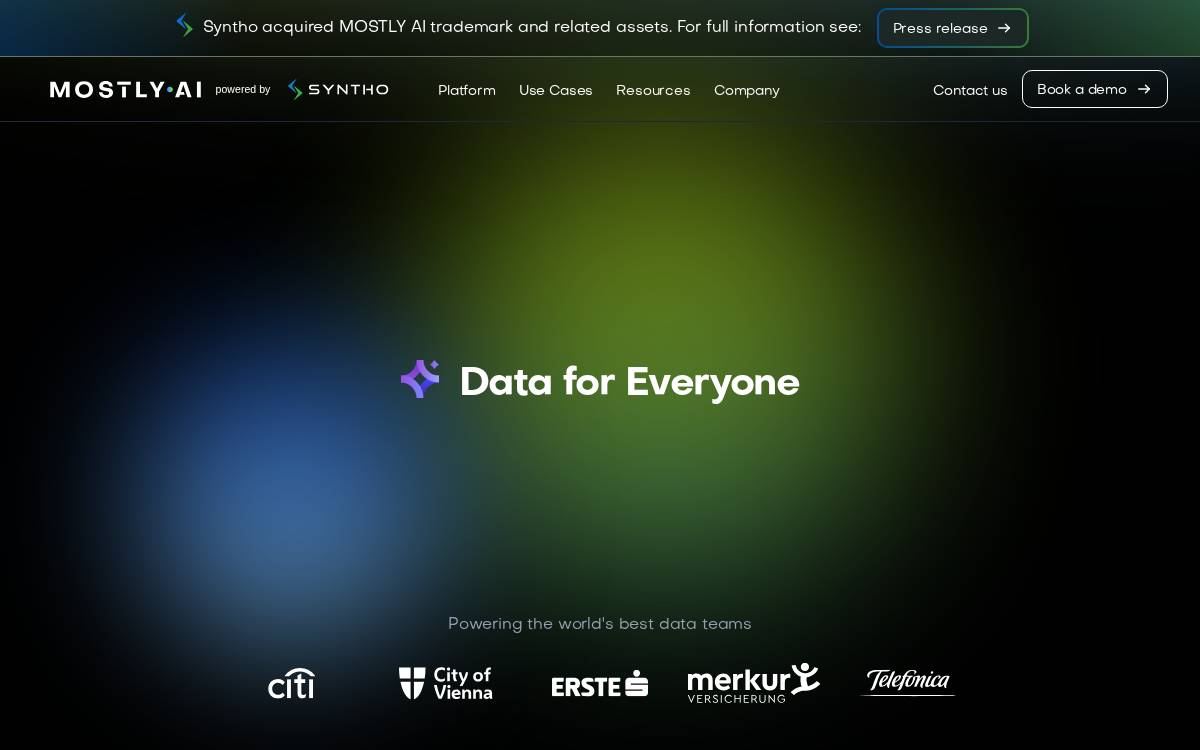Open the Use Cases menu

pos(556,90)
